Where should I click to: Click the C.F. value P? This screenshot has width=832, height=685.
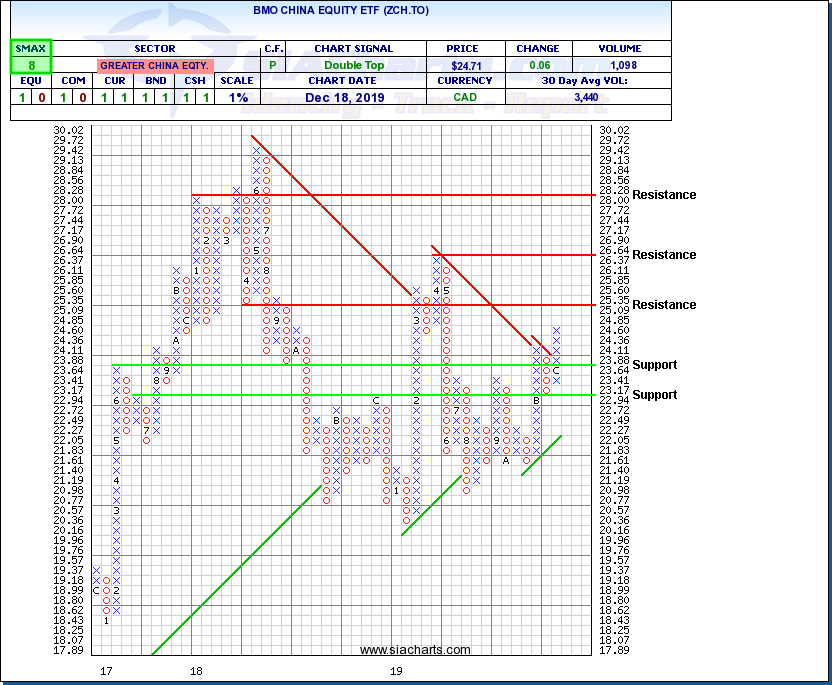tap(273, 65)
